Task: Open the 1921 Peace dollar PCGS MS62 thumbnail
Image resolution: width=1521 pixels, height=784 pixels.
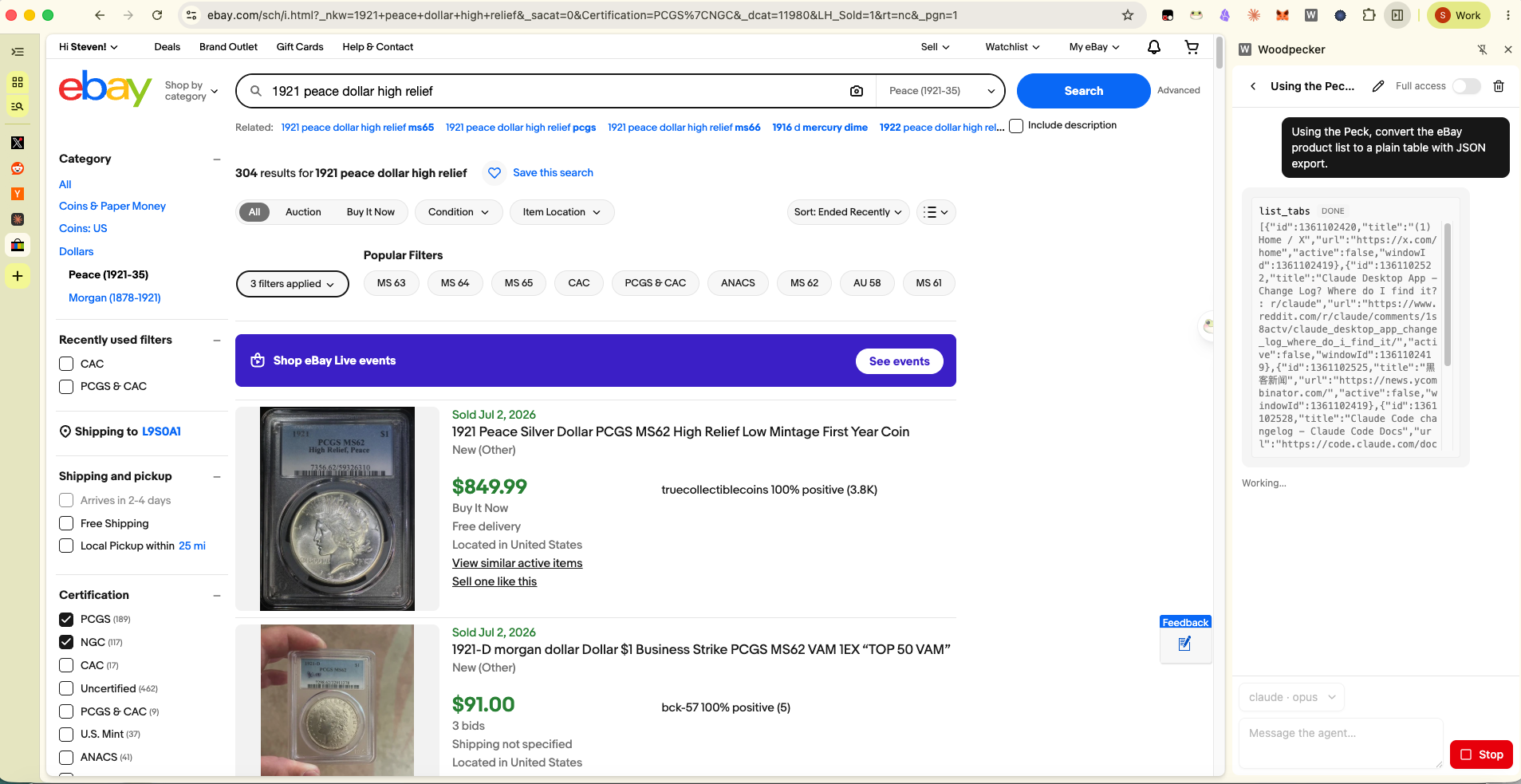Action: coord(337,509)
